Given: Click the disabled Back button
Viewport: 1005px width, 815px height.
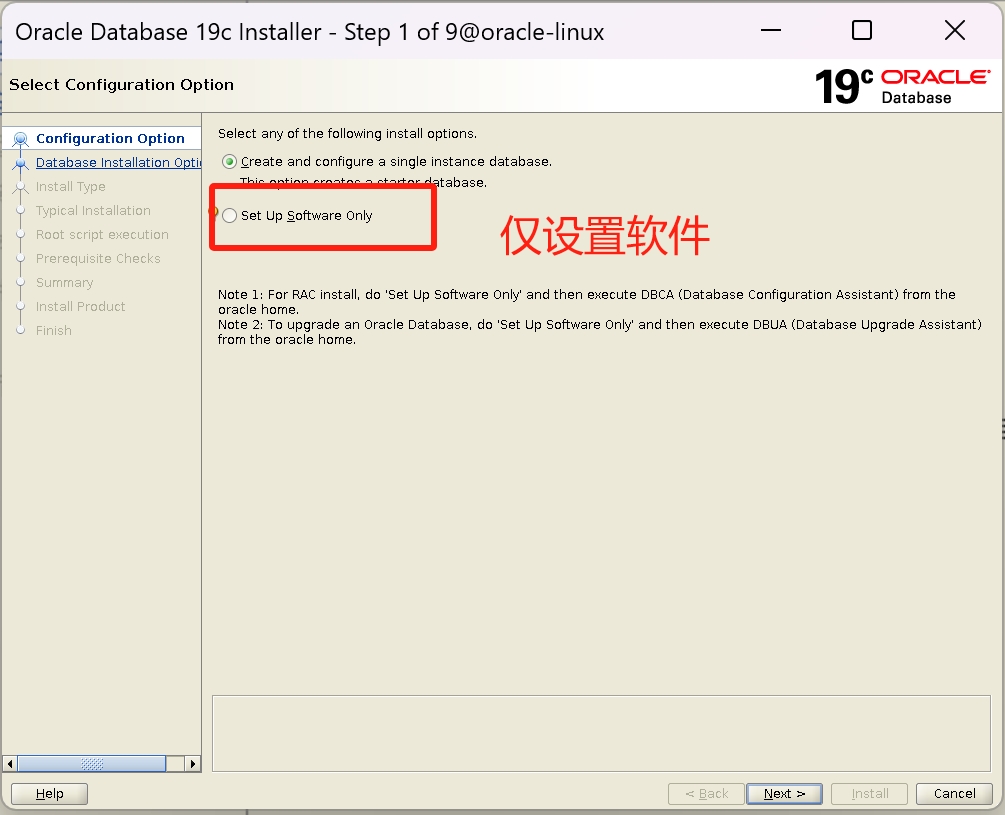Looking at the screenshot, I should pyautogui.click(x=706, y=794).
